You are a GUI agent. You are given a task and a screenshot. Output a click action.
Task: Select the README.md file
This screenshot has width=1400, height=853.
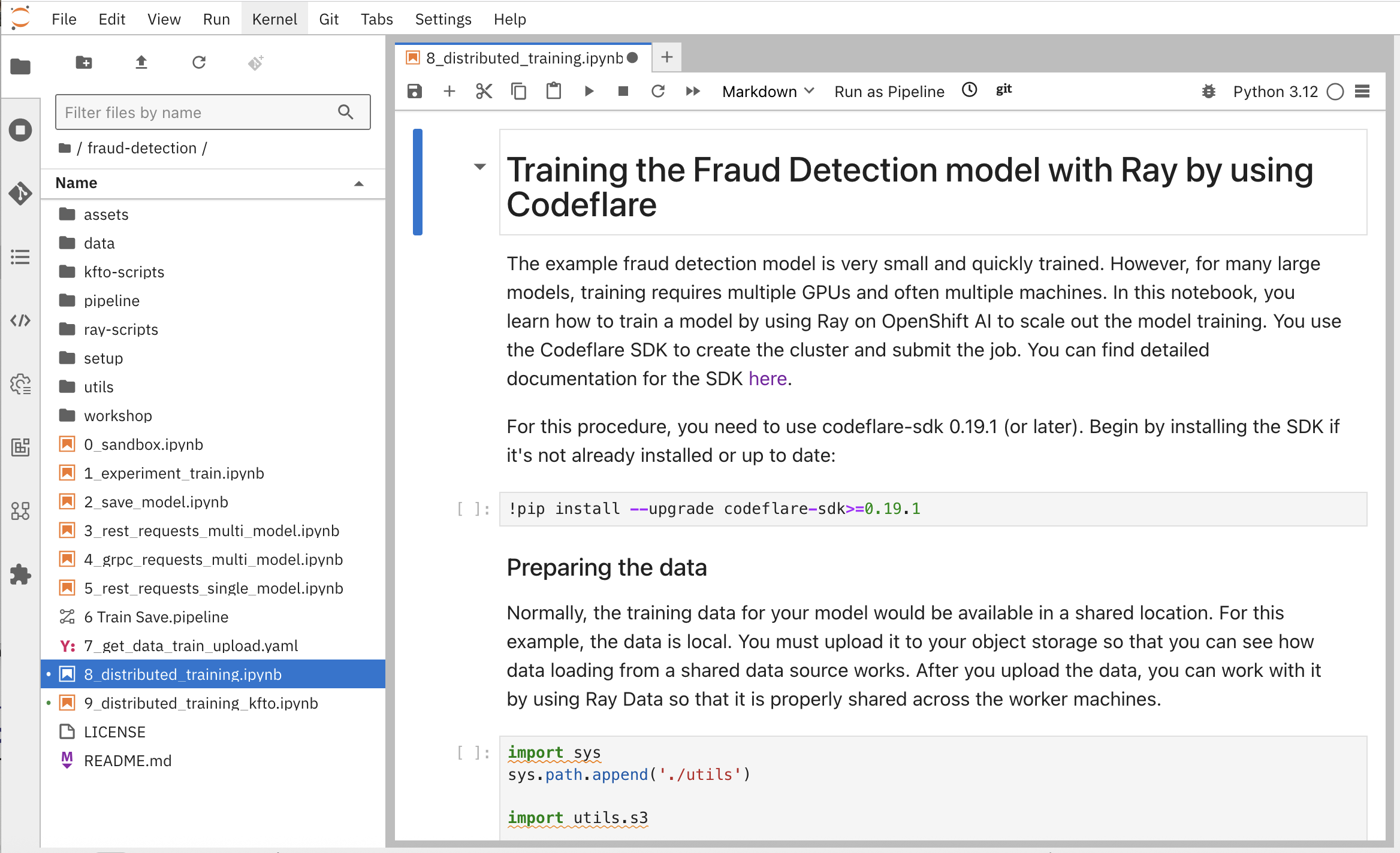click(213, 761)
